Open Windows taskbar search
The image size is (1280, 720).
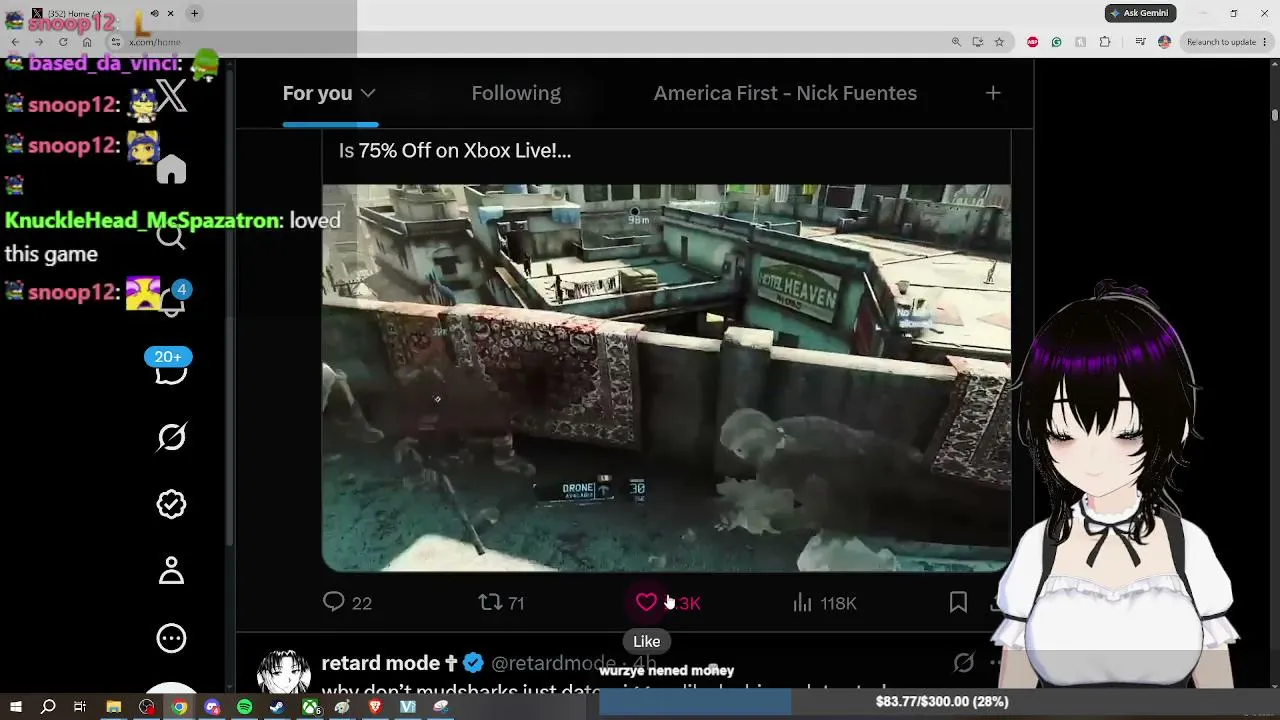(48, 707)
